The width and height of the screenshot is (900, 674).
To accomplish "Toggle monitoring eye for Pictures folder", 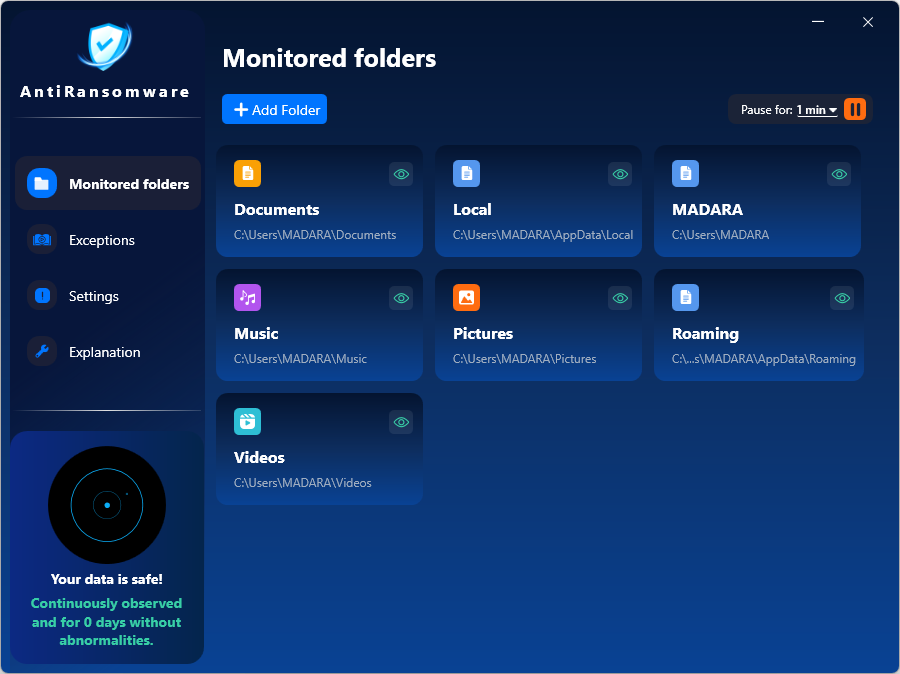I will coord(620,298).
